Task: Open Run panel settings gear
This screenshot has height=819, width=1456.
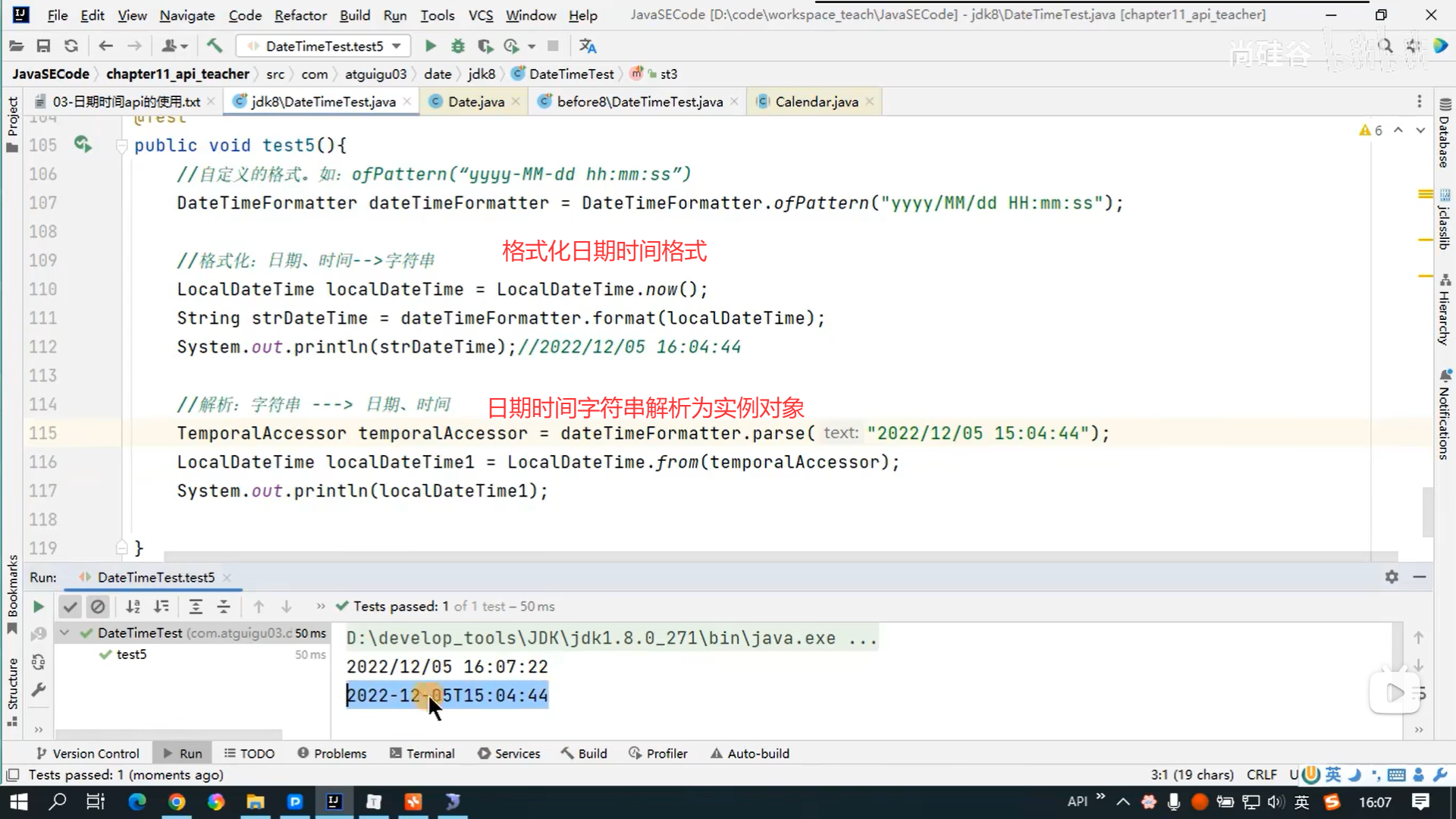Action: [1392, 577]
